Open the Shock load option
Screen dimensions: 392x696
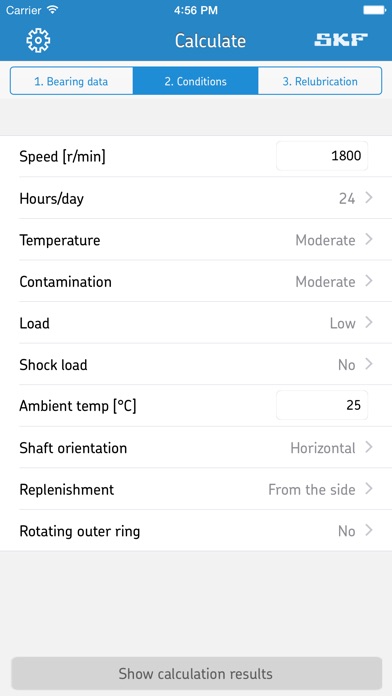click(x=196, y=364)
